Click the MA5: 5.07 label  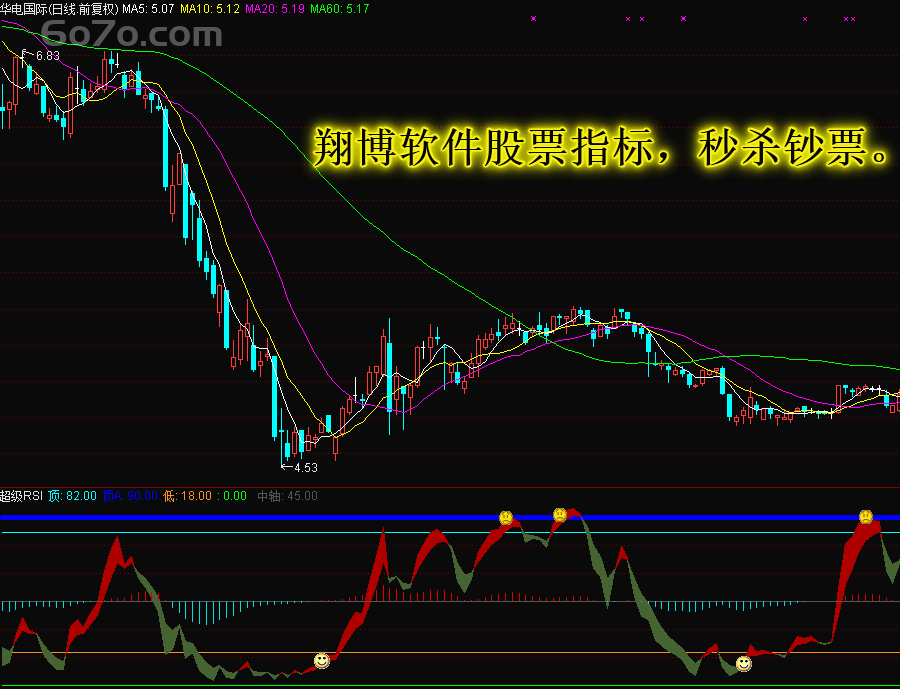click(148, 9)
